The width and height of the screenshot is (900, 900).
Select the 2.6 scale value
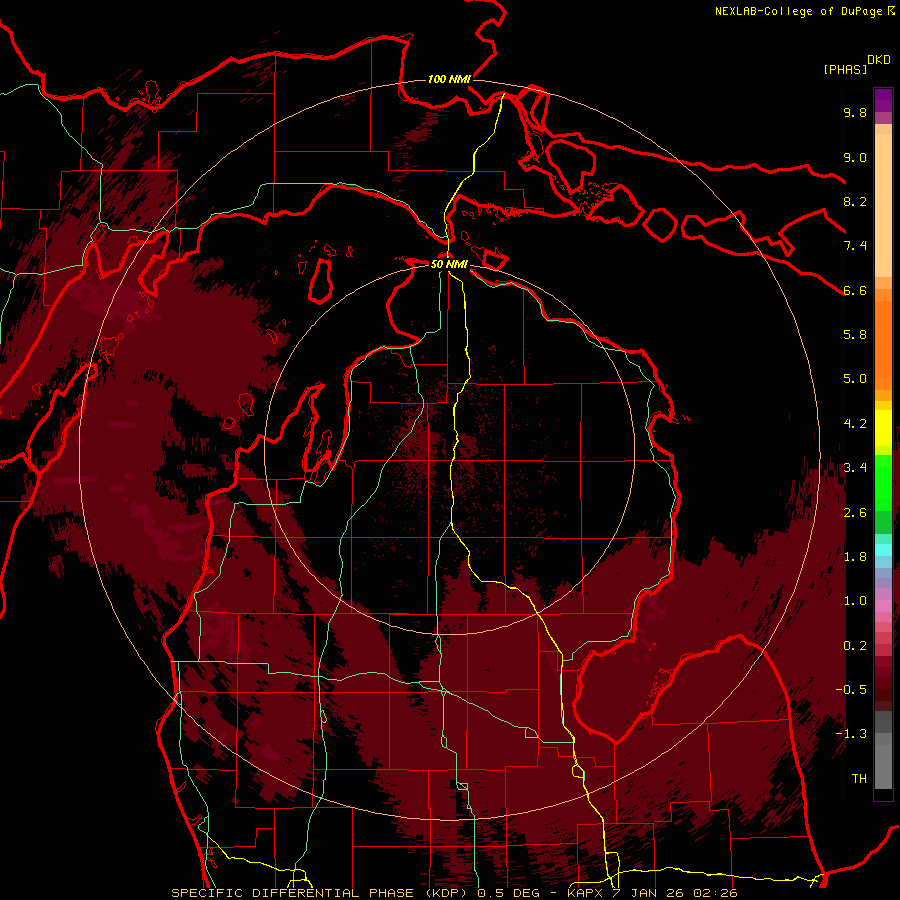point(855,513)
